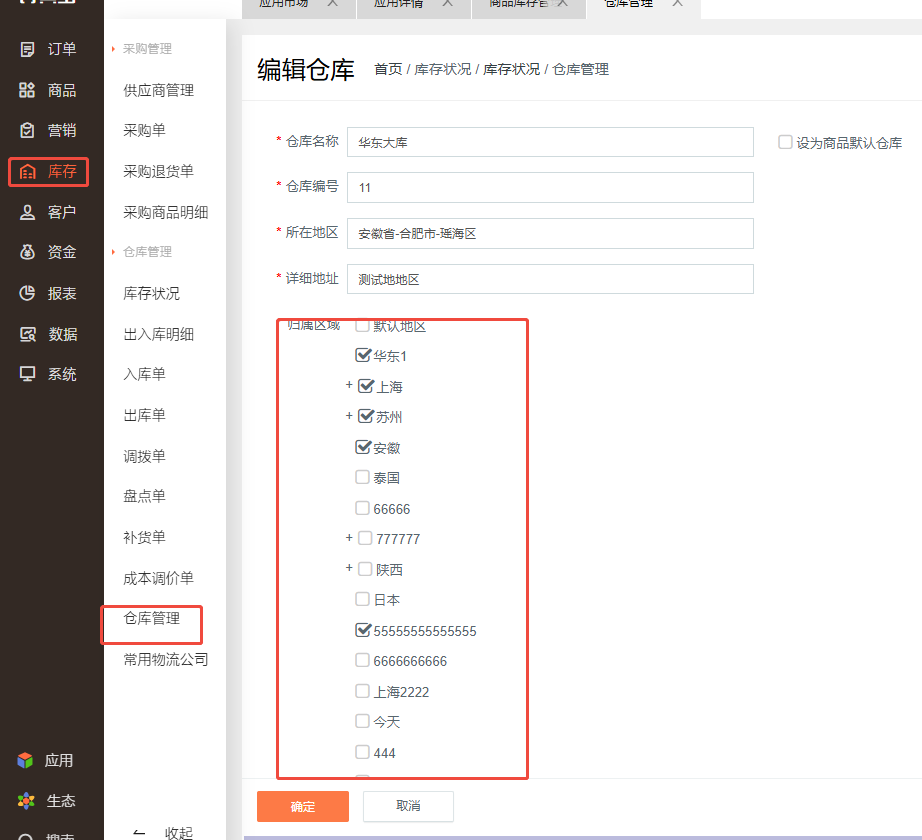This screenshot has height=840, width=922.
Task: Open the 所在地区 region selector field
Action: [x=550, y=233]
